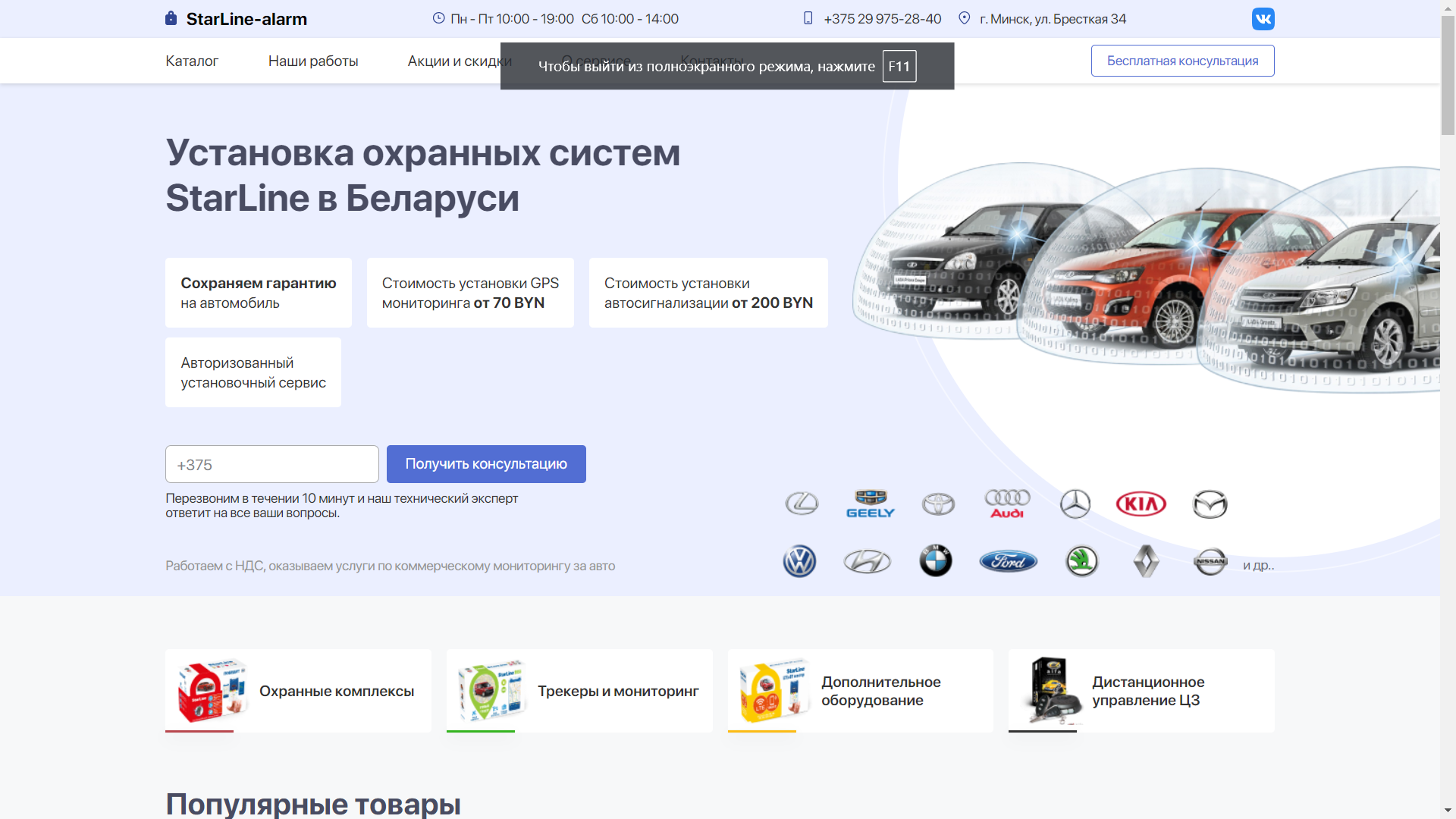The image size is (1456, 819).
Task: Select the Audi brand logo
Action: point(1007,504)
